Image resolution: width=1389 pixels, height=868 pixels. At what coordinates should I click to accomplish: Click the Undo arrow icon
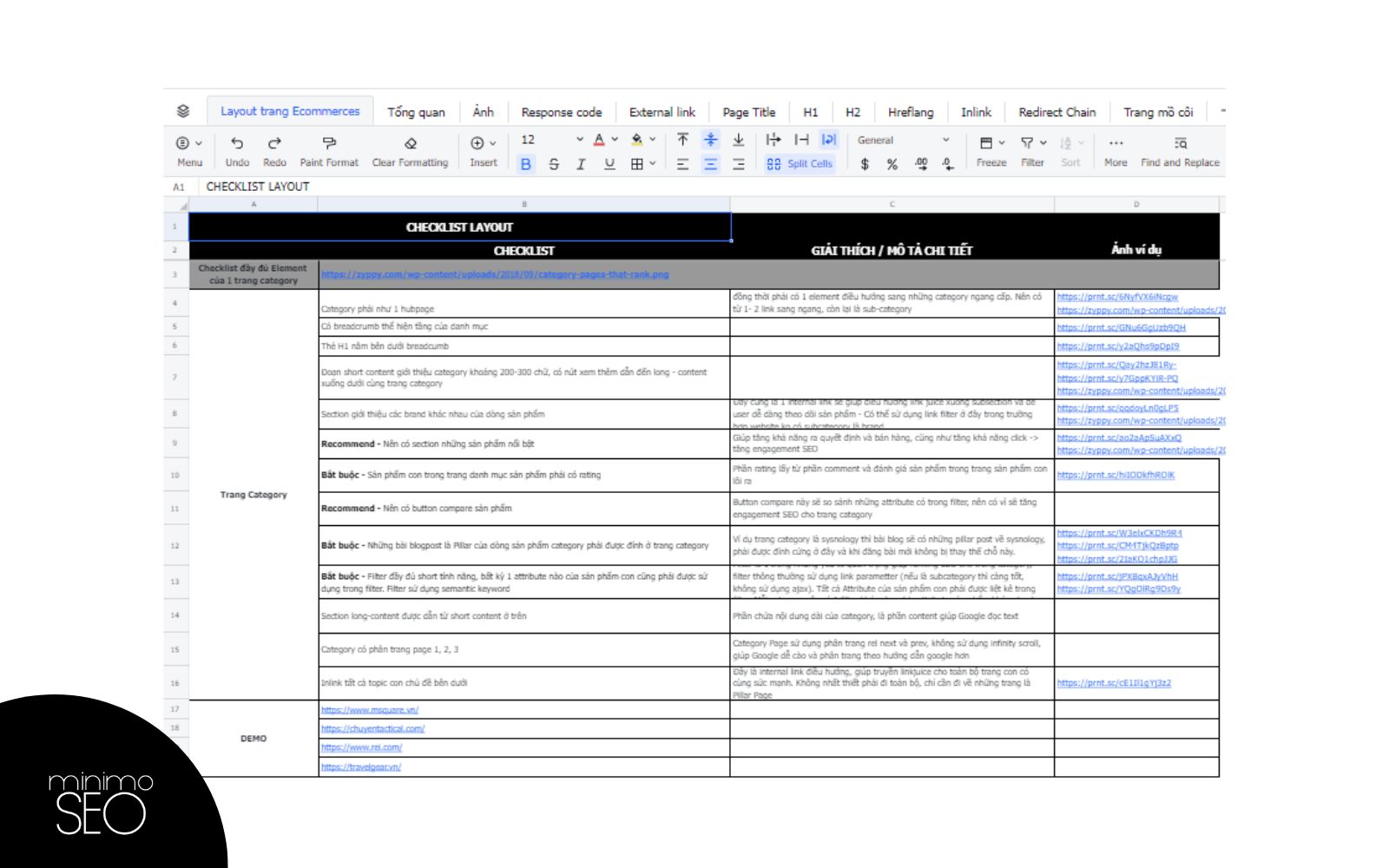(237, 143)
